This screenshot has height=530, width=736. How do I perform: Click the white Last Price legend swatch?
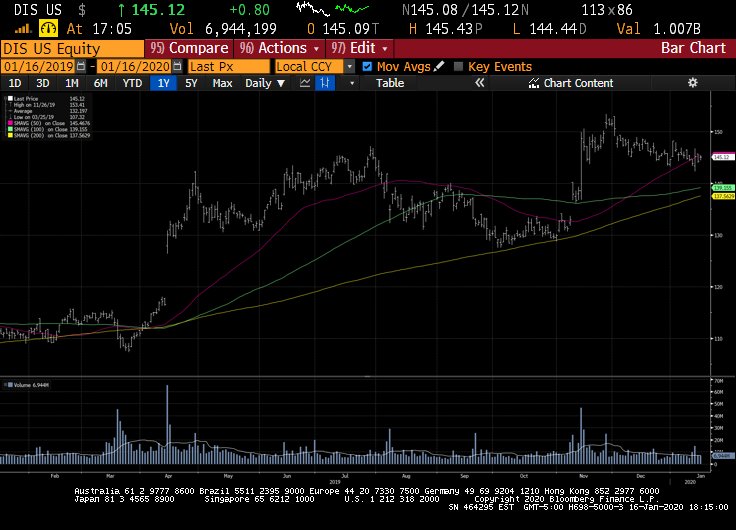[x=10, y=99]
